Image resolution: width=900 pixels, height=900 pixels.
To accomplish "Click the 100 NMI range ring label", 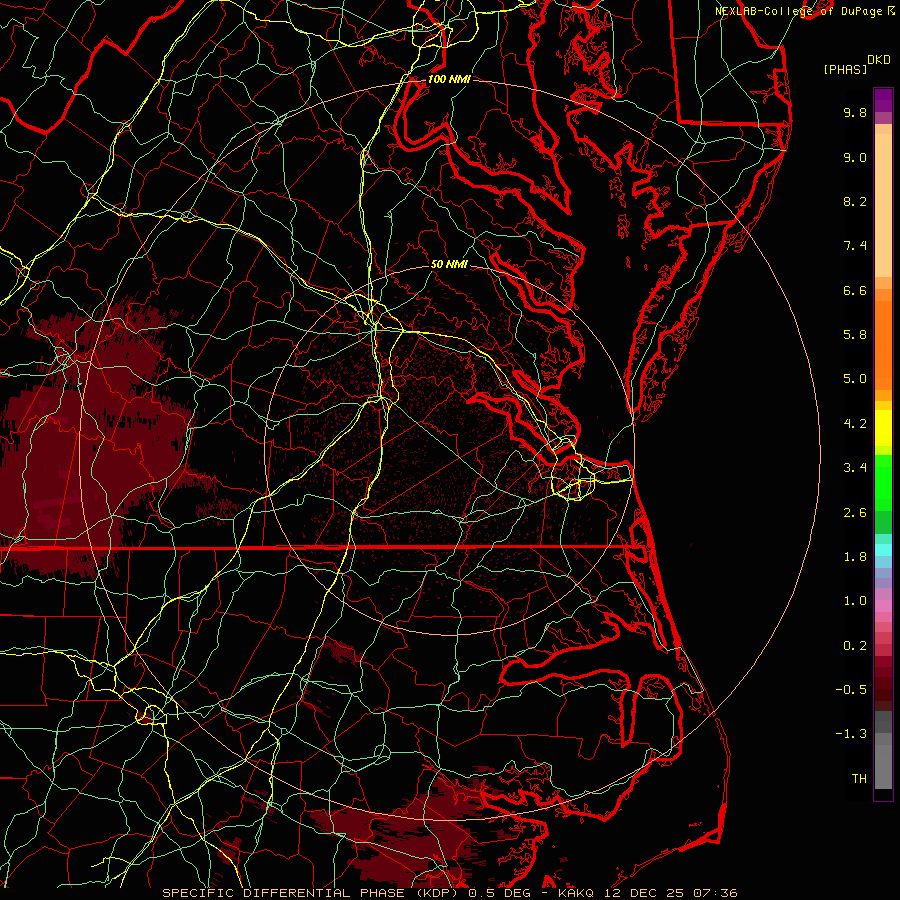I will 449,79.
